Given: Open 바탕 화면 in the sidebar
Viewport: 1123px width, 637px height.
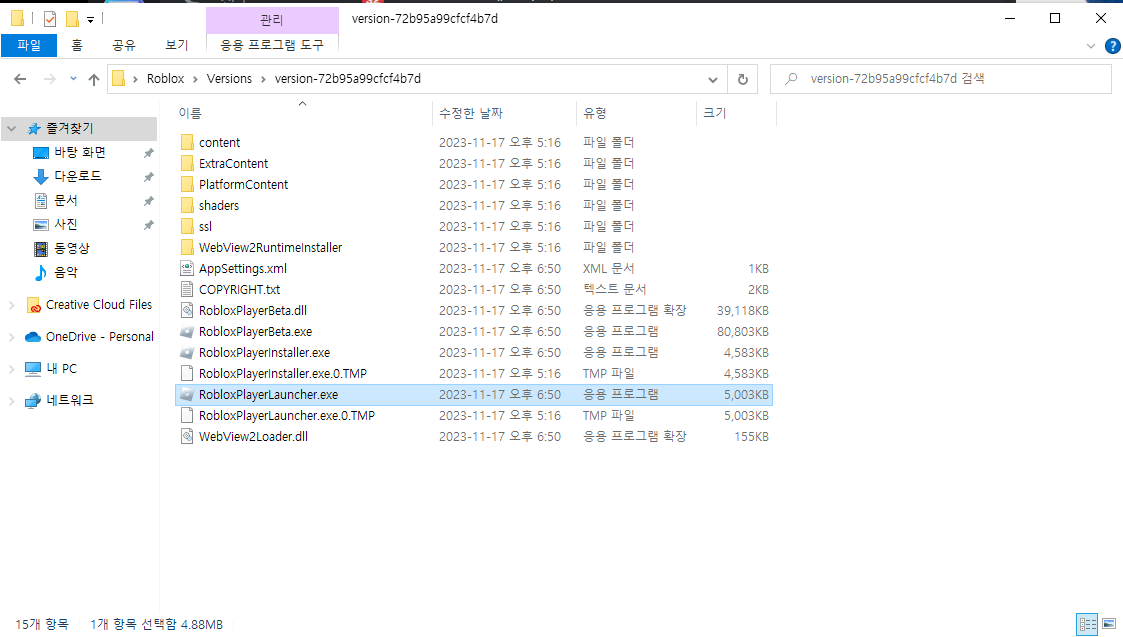Looking at the screenshot, I should [79, 153].
